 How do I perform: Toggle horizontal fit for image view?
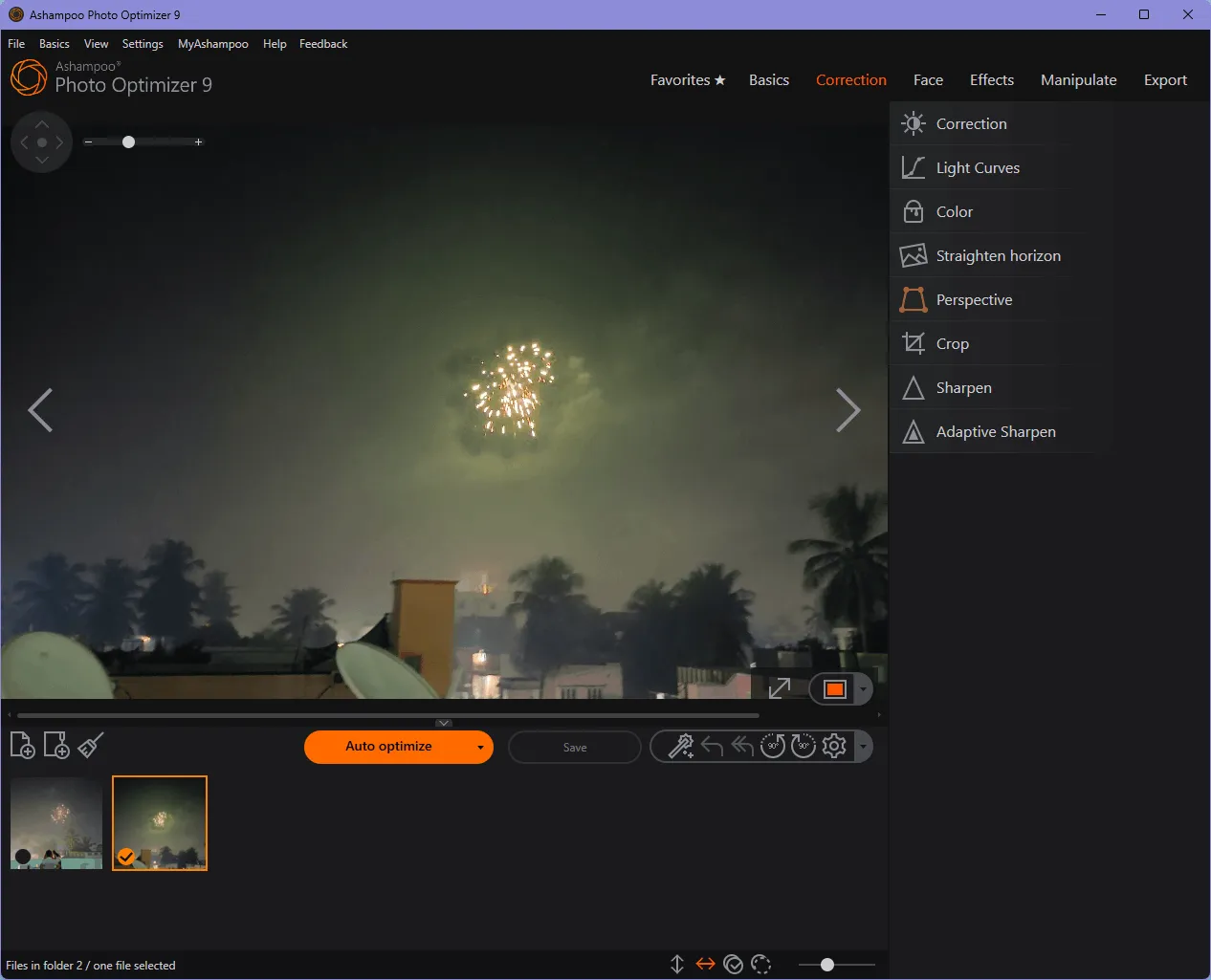tap(705, 965)
